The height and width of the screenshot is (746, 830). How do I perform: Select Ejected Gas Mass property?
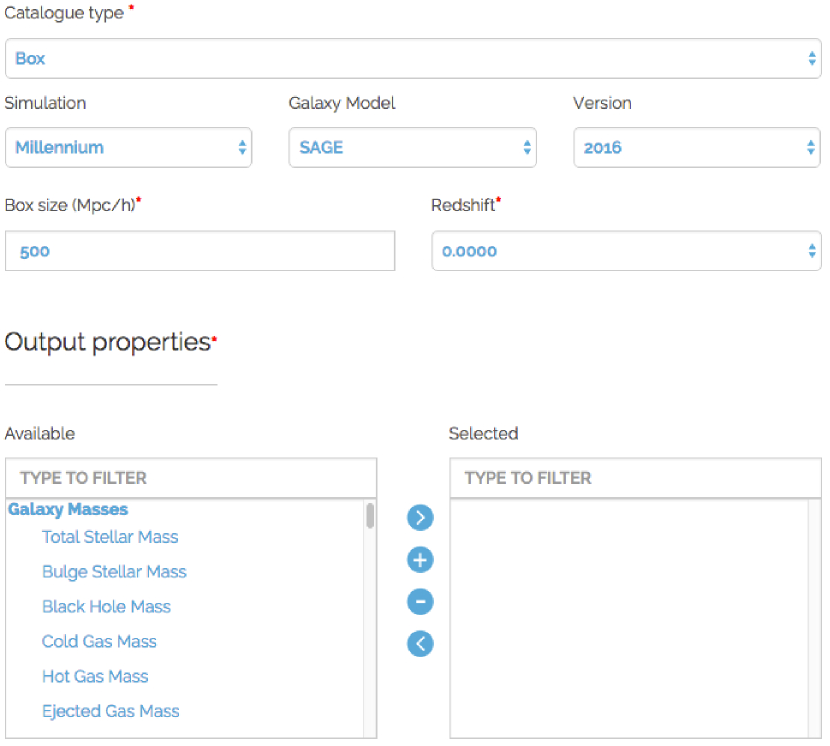click(110, 712)
